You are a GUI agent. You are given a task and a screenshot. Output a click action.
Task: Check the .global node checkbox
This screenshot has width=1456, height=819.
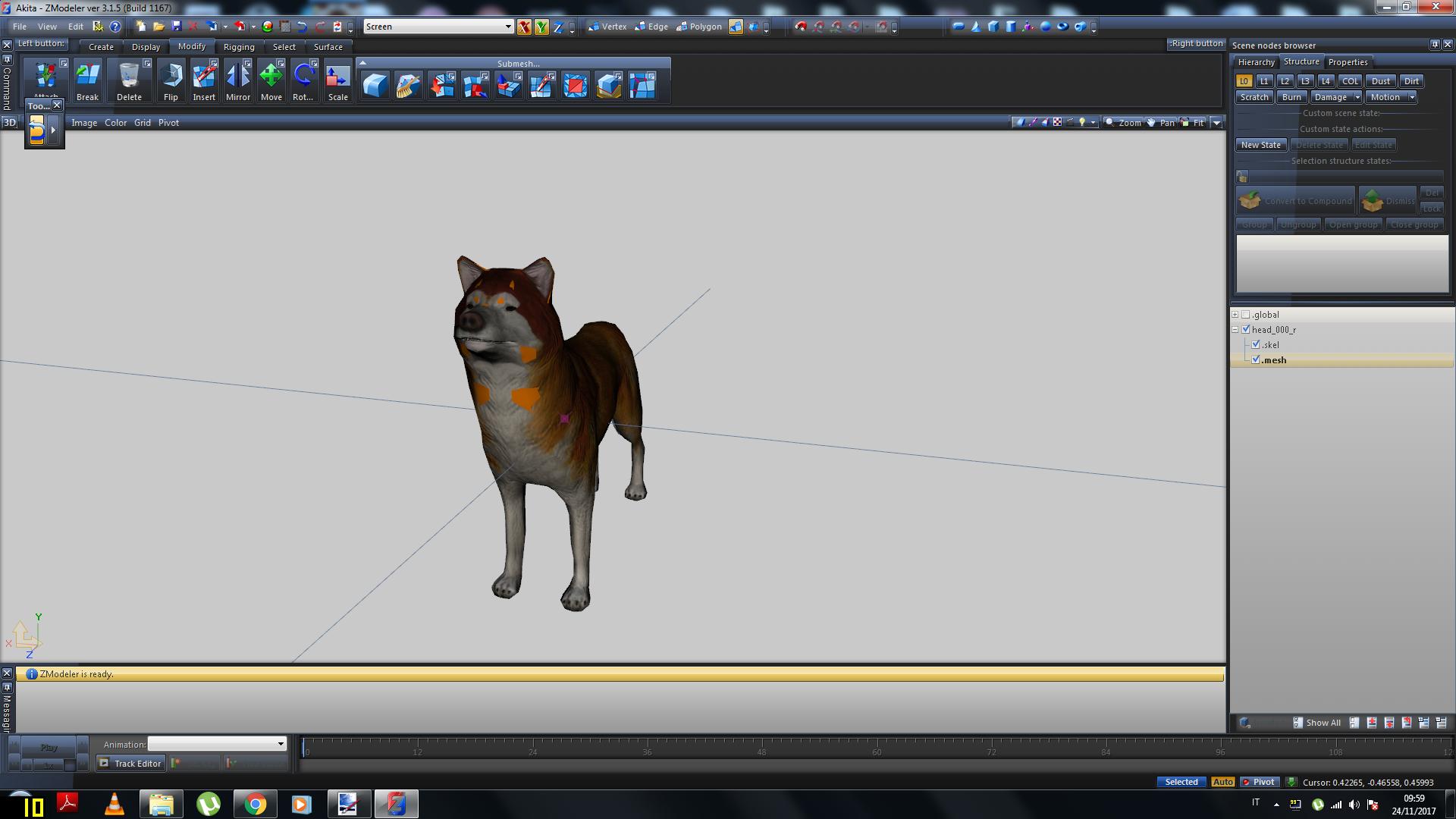(1245, 315)
